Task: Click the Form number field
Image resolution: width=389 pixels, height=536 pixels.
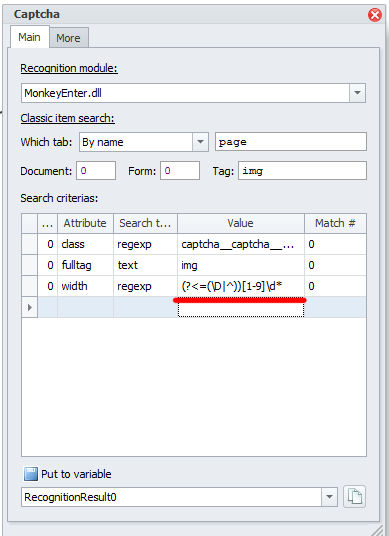Action: point(180,171)
